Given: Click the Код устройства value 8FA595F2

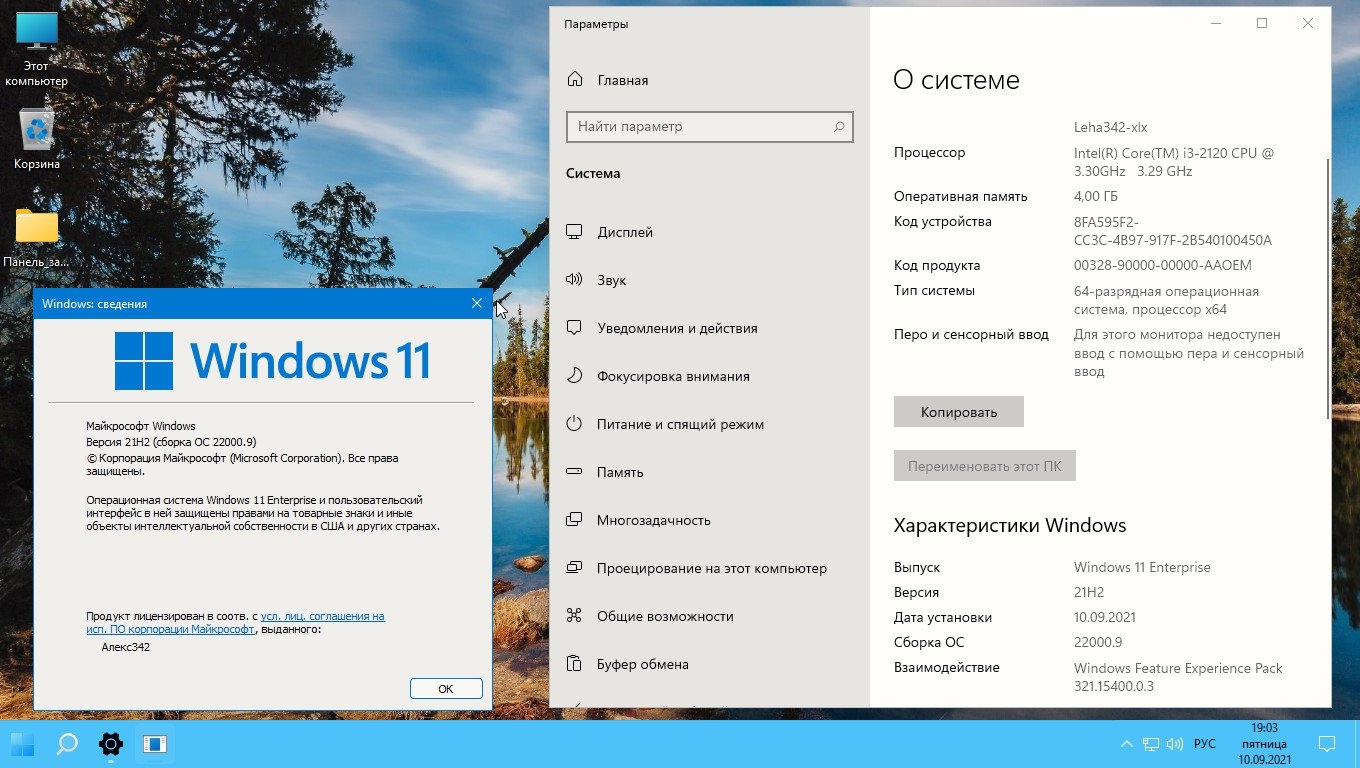Looking at the screenshot, I should (1173, 231).
